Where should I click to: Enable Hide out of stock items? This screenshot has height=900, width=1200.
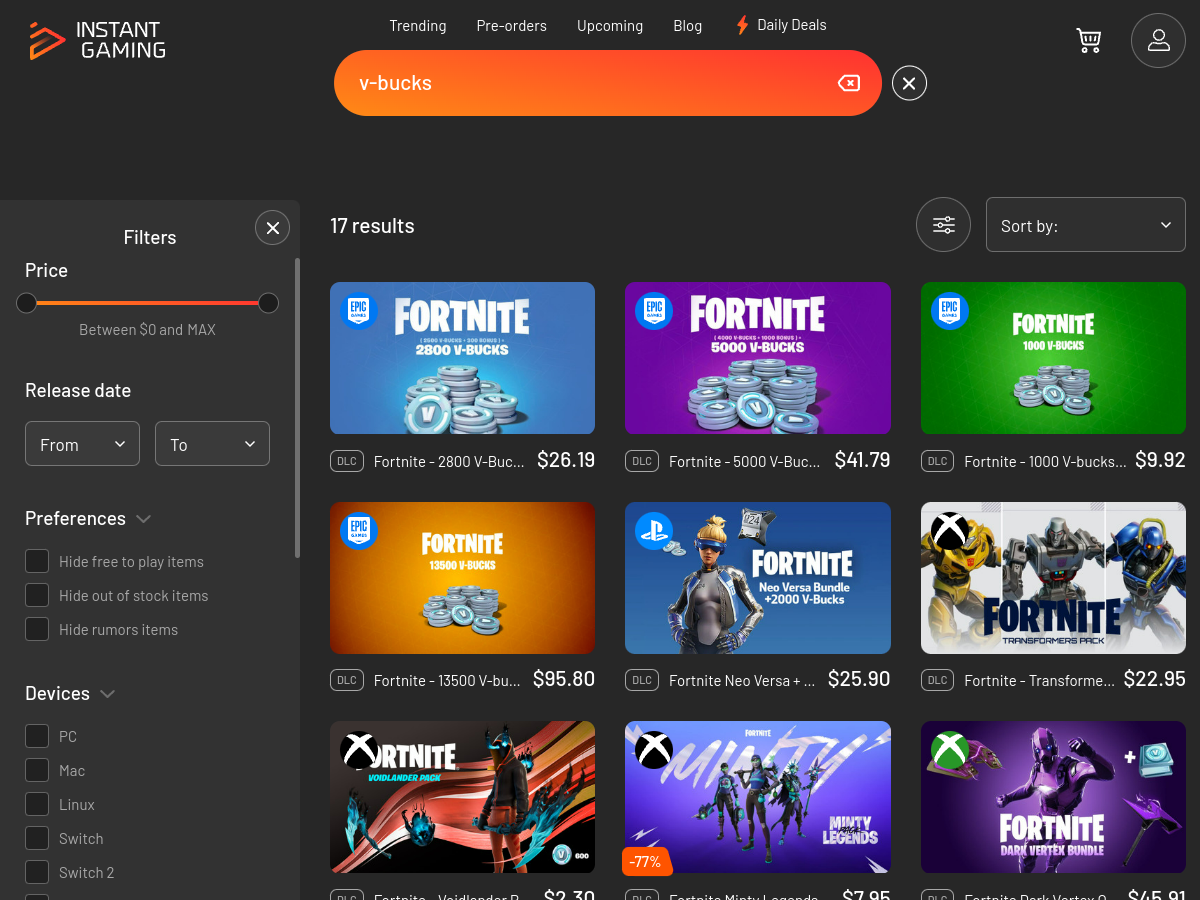point(37,596)
